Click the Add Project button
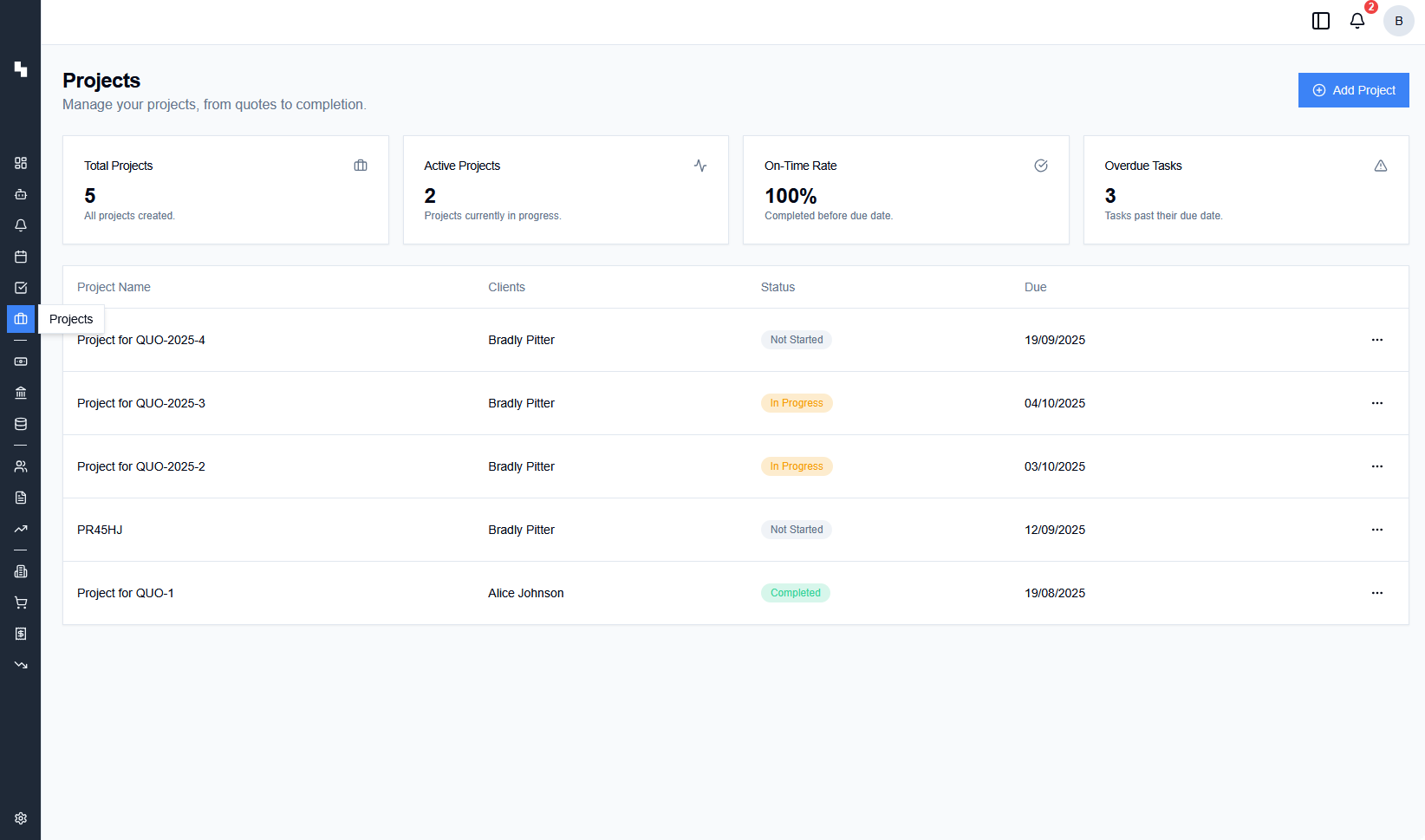The image size is (1425, 840). (x=1353, y=90)
